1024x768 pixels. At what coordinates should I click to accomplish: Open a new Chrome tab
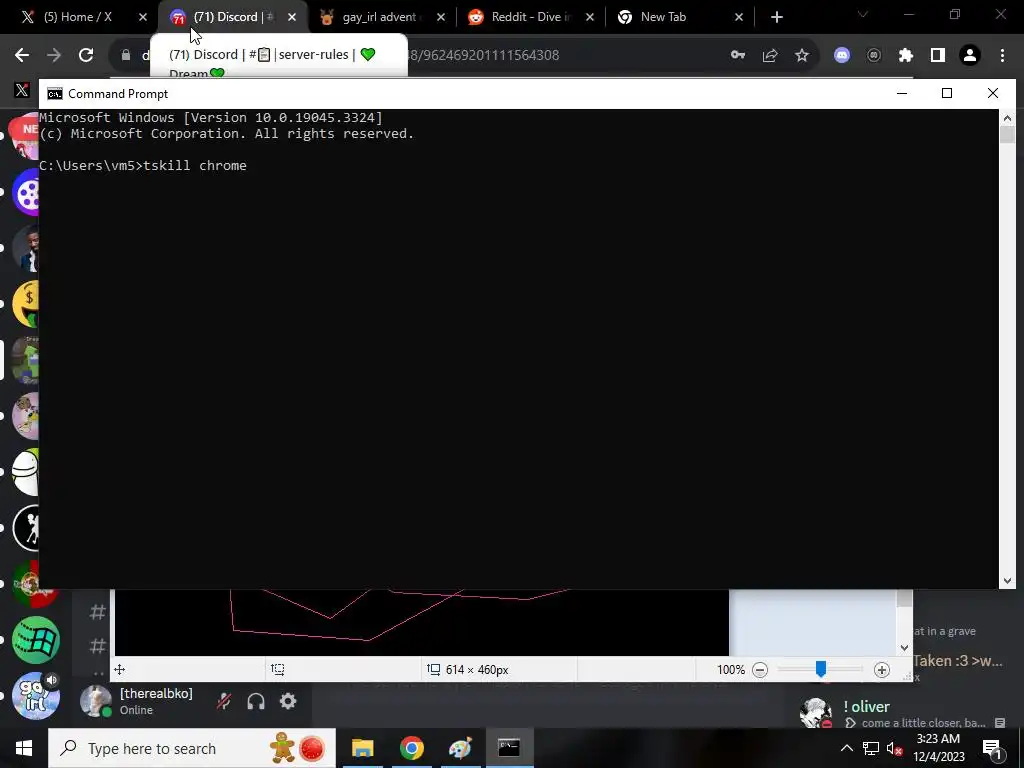(x=776, y=17)
